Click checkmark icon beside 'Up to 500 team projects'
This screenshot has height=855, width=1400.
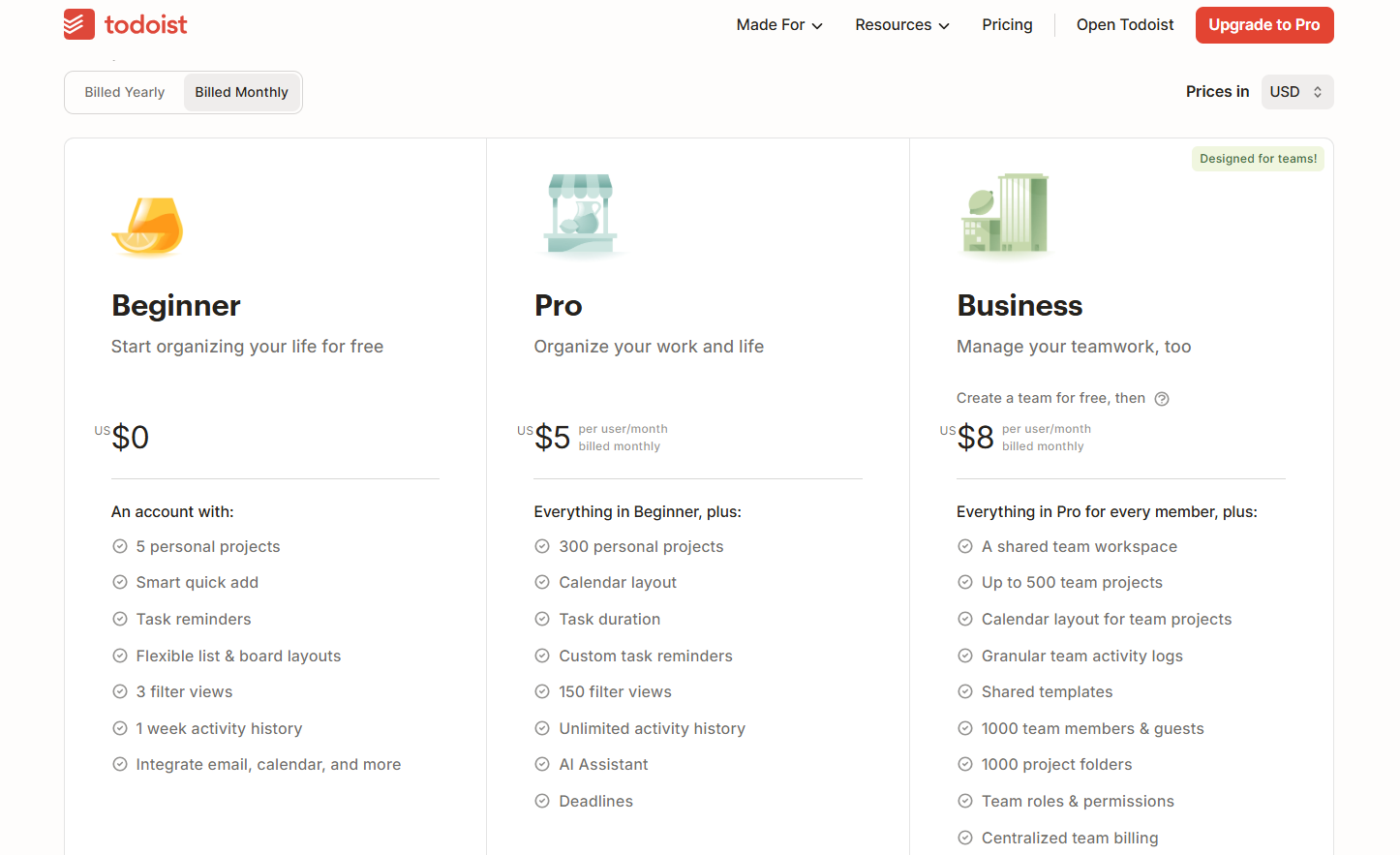(965, 582)
